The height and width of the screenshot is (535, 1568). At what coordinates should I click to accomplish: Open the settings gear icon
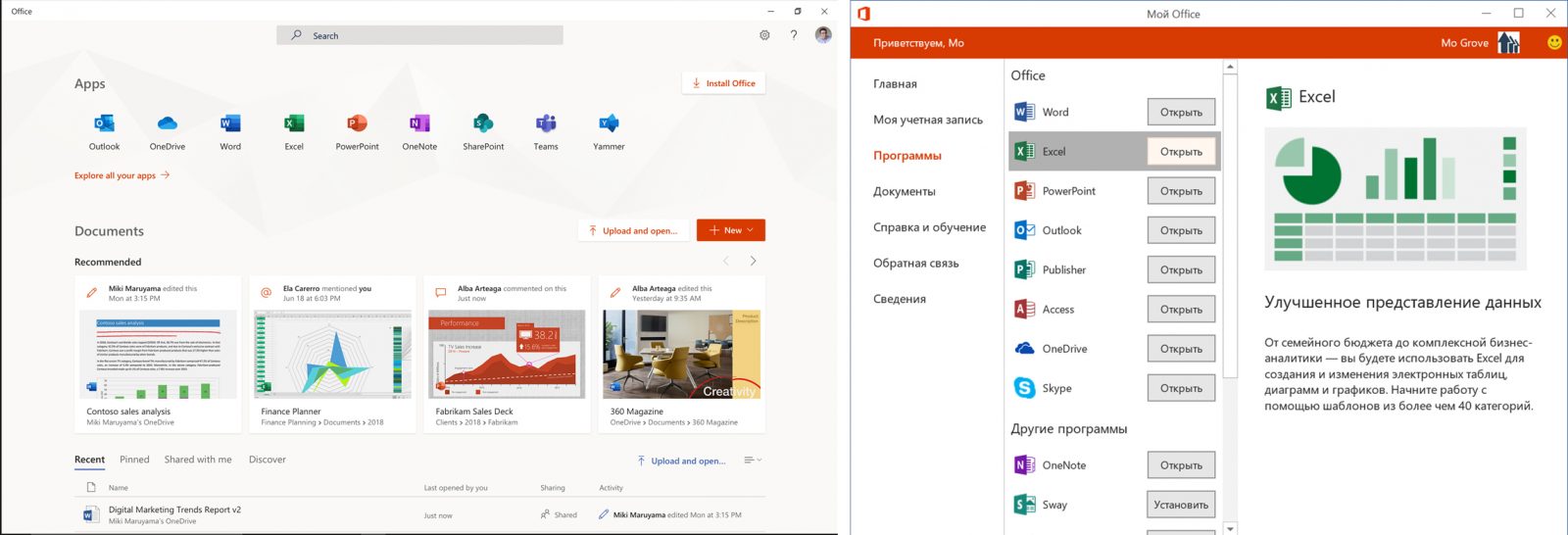pos(764,35)
